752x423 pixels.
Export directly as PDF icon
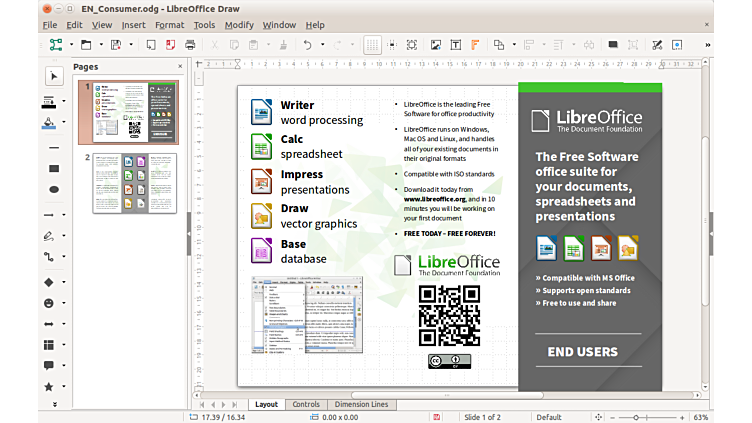coord(169,45)
